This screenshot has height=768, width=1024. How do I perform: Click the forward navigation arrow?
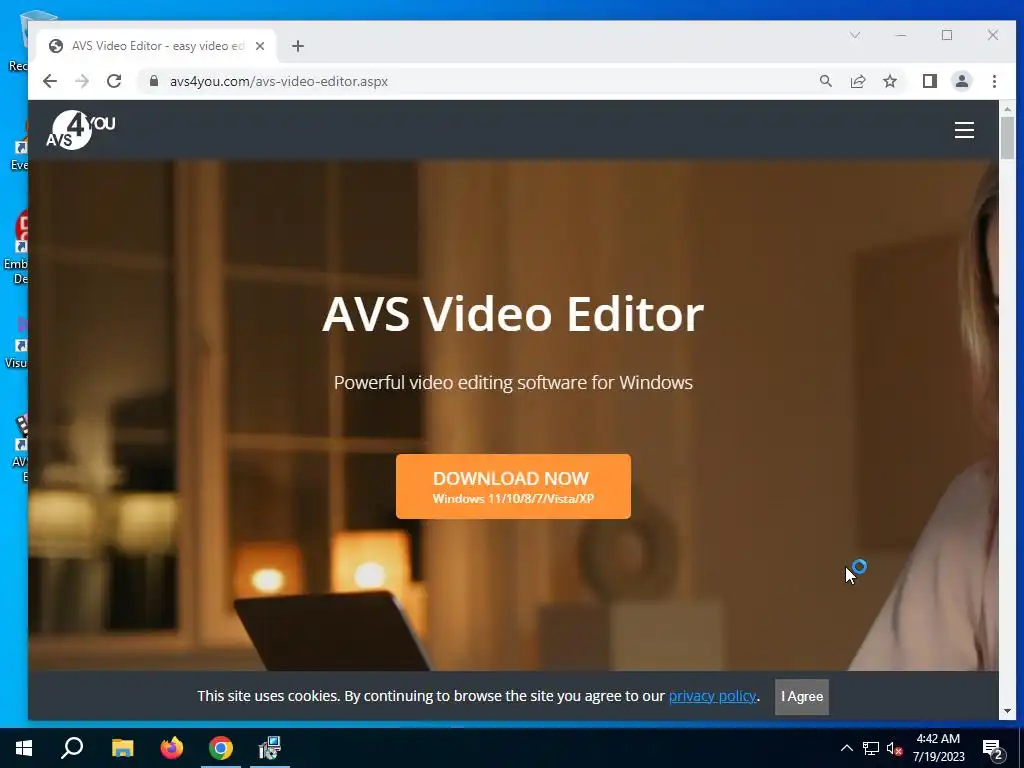pyautogui.click(x=82, y=81)
